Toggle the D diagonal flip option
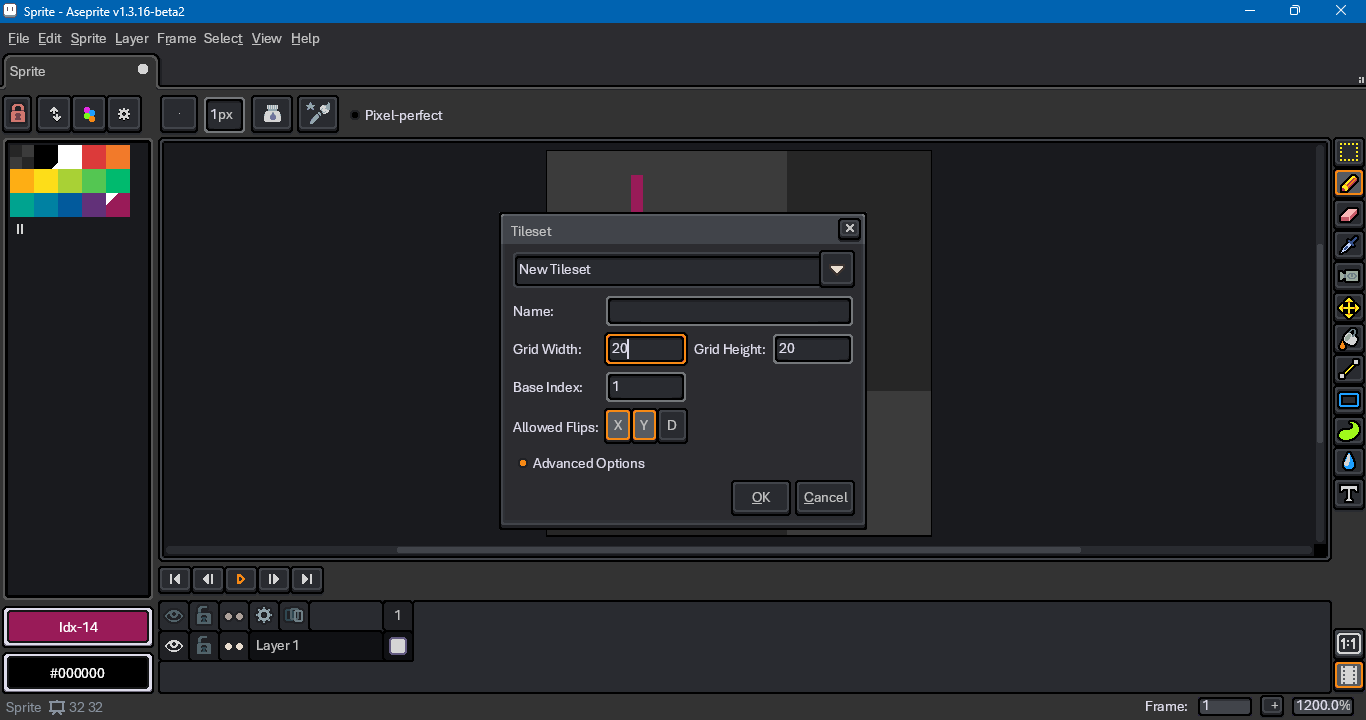The image size is (1366, 720). [672, 426]
